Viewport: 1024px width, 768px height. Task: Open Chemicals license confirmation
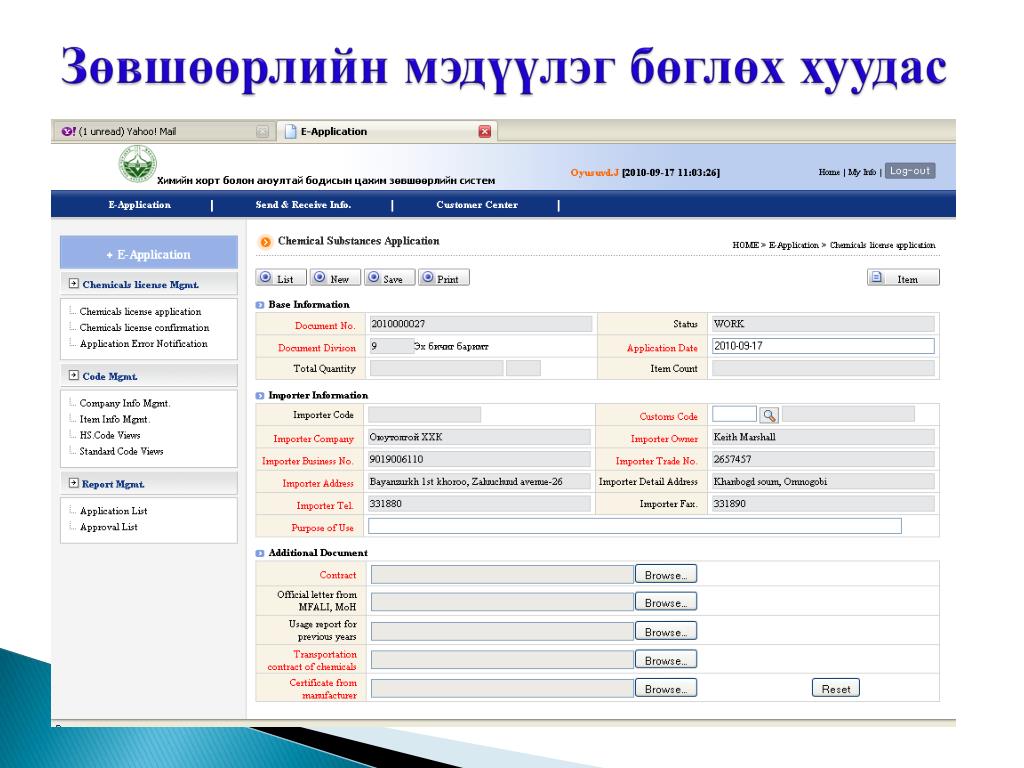click(x=144, y=328)
